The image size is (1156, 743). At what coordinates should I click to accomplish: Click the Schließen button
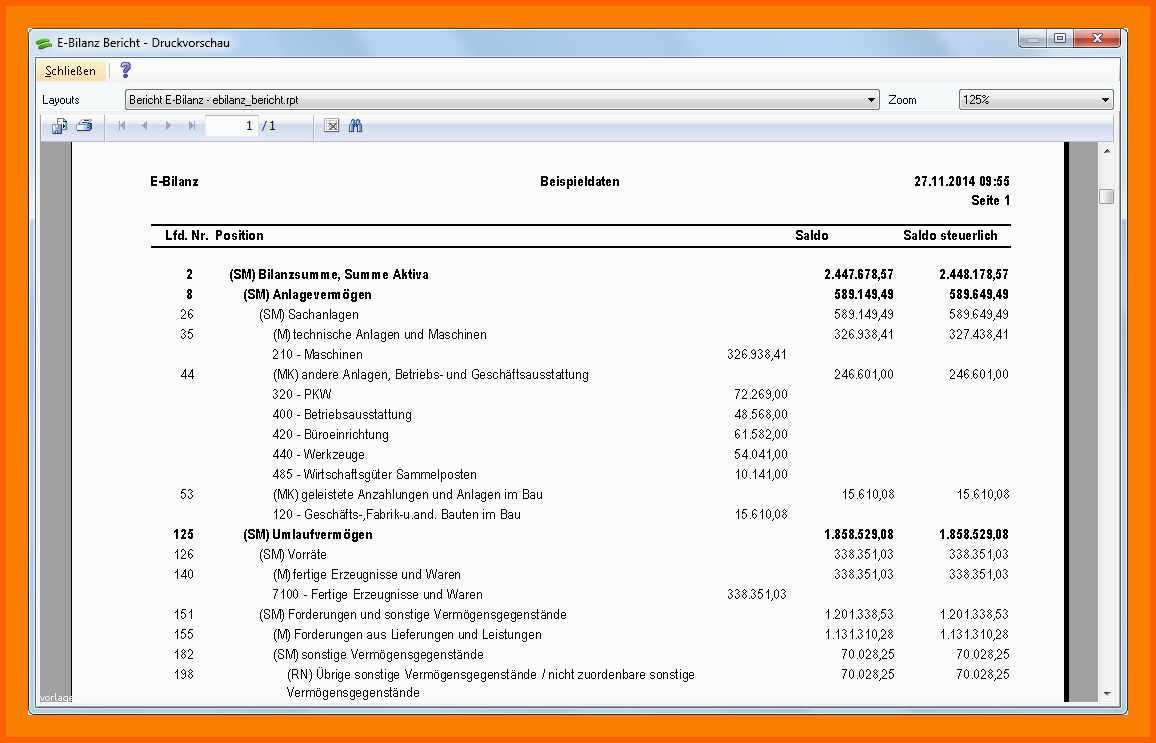pos(71,71)
